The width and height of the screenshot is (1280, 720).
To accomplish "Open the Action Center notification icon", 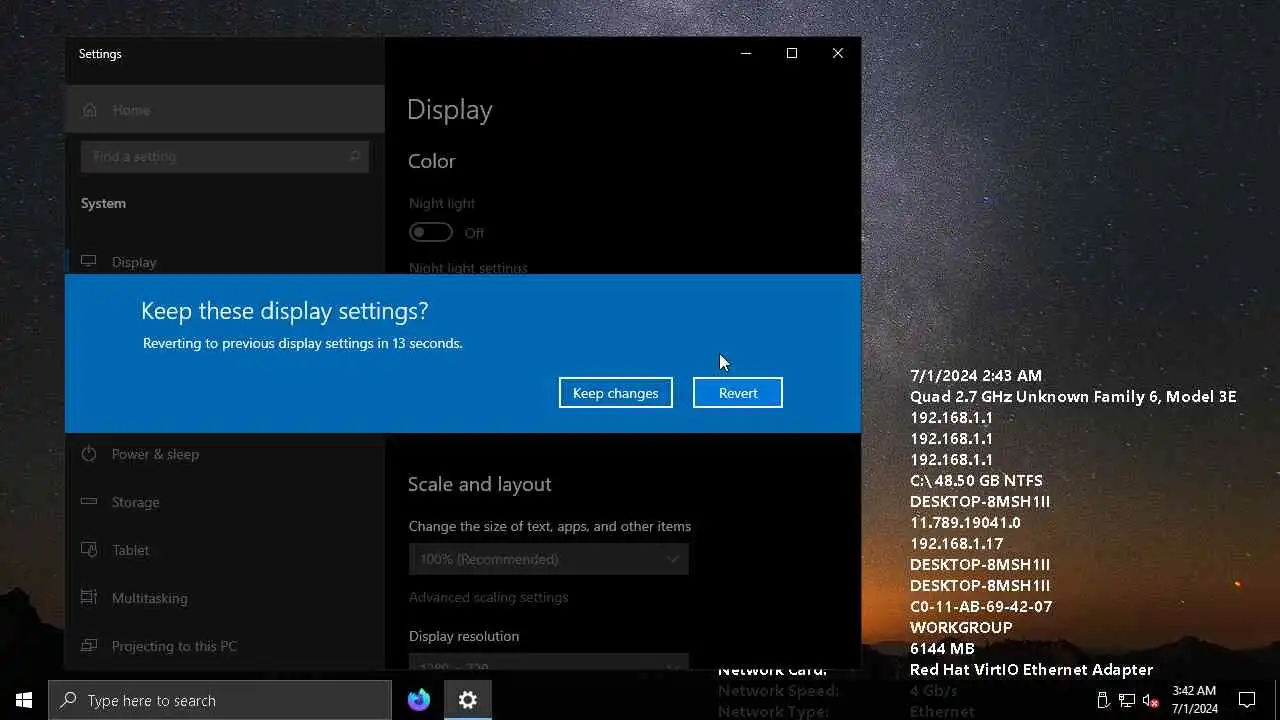I will pos(1247,700).
